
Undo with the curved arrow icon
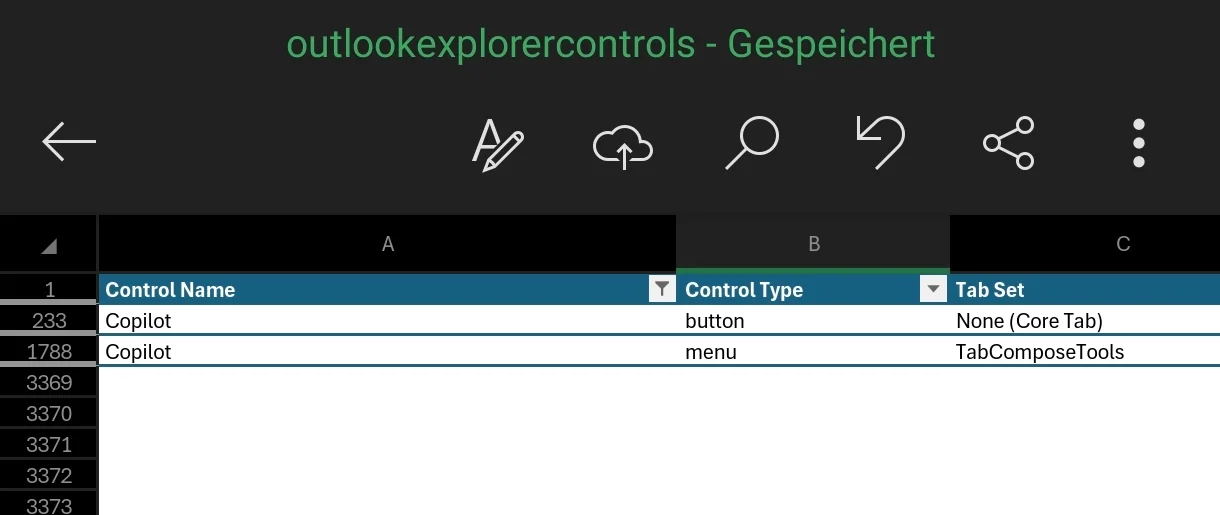point(880,142)
